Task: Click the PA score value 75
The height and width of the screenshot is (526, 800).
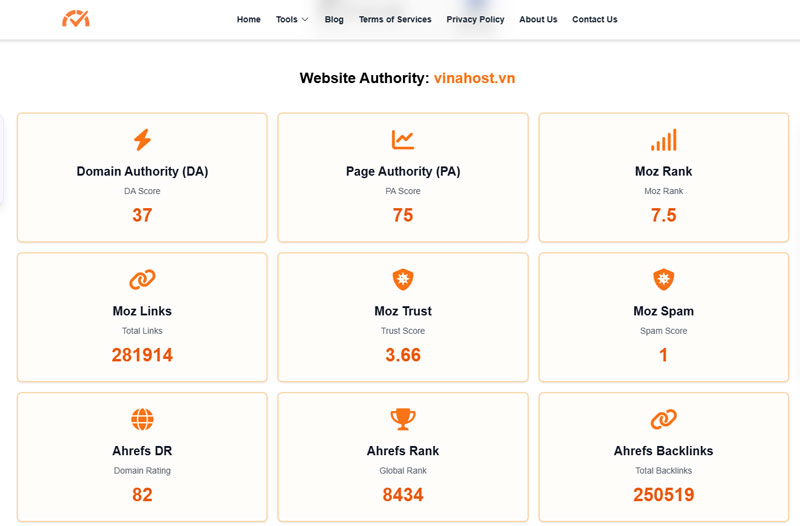Action: [403, 215]
